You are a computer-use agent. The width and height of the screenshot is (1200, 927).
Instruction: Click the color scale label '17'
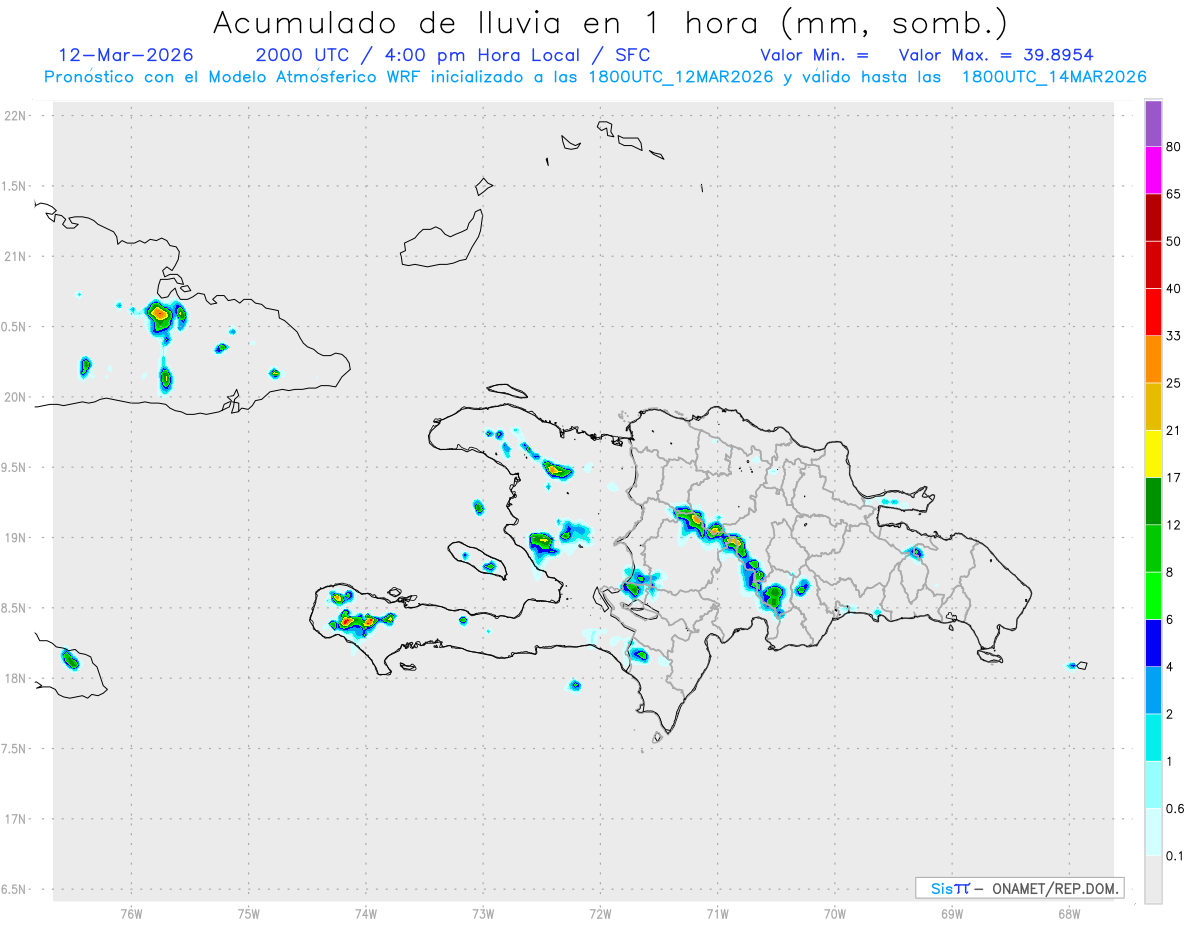[1174, 478]
